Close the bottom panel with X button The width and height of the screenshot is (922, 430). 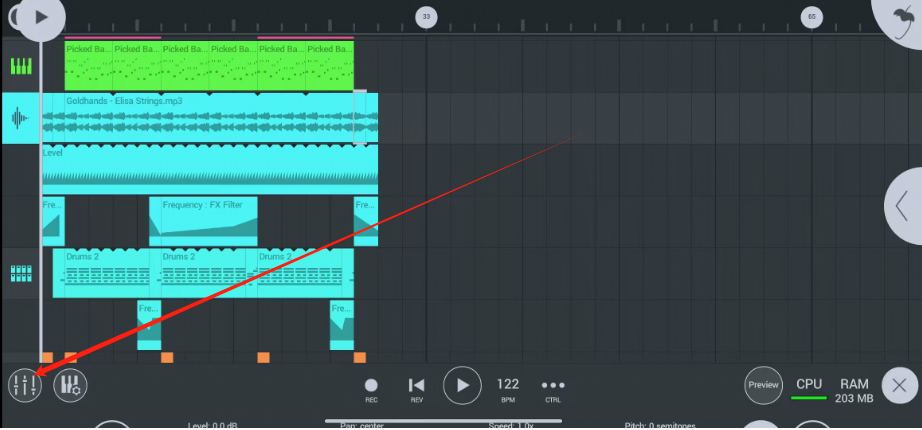tap(899, 385)
